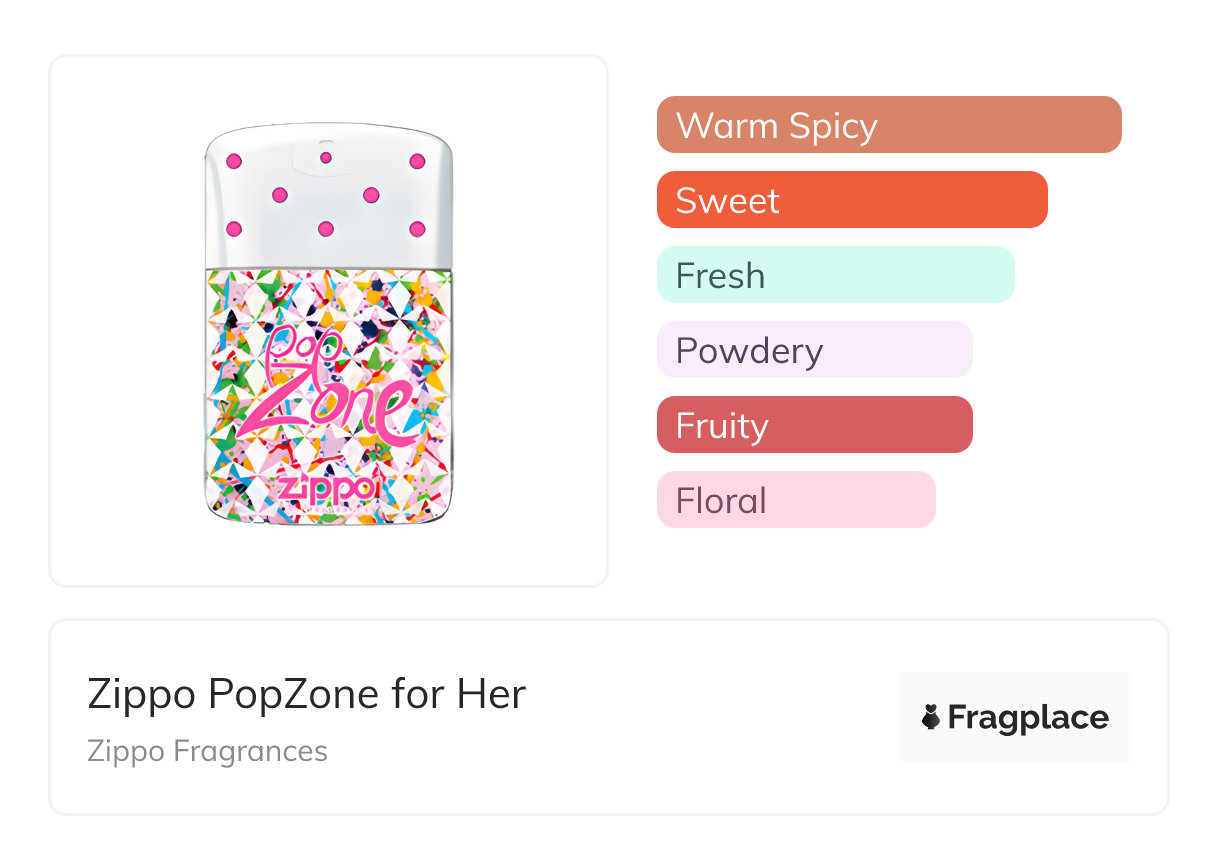Open the Zippo Fragrances brand link
The width and height of the screenshot is (1218, 864).
[x=207, y=751]
